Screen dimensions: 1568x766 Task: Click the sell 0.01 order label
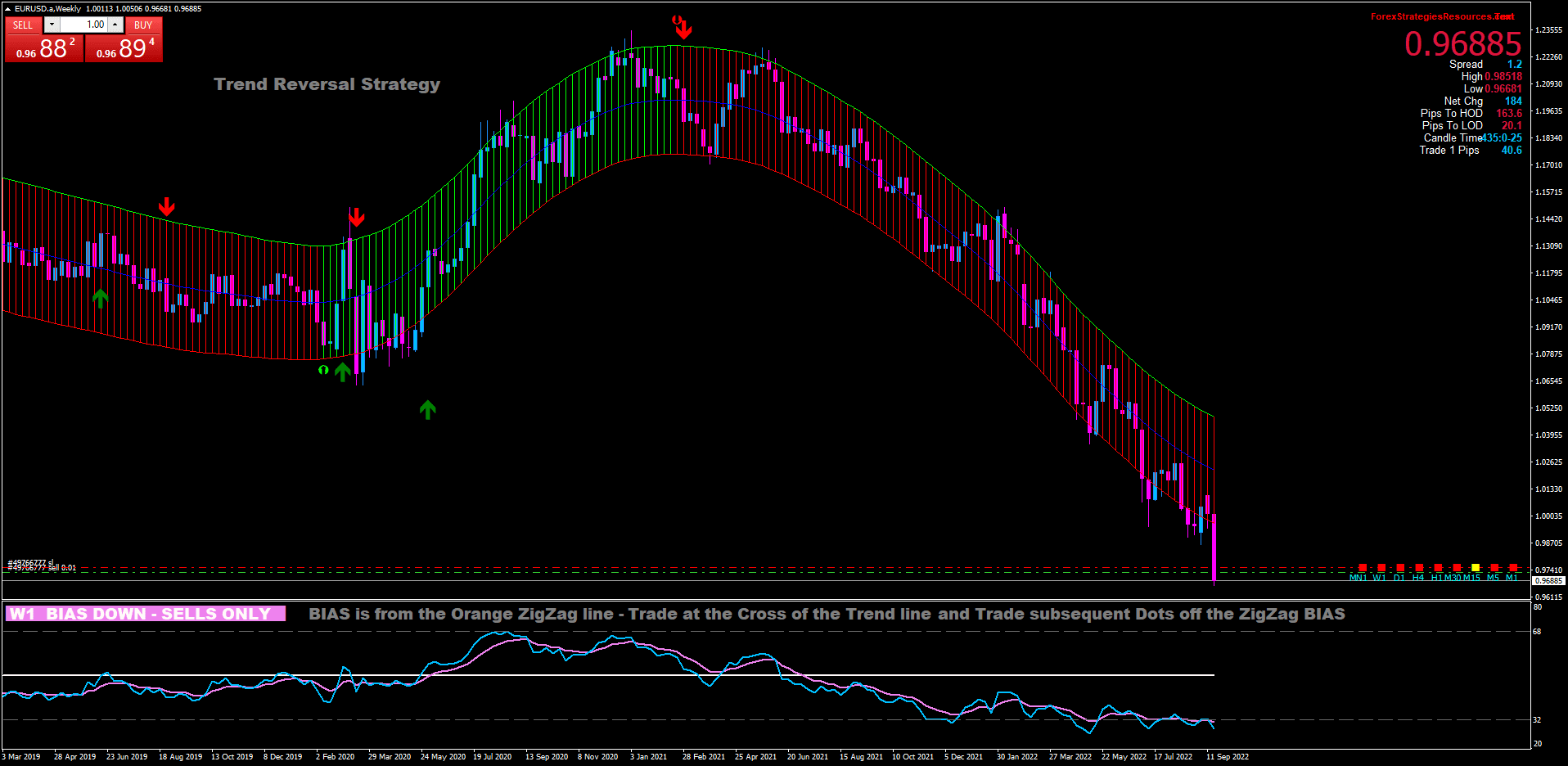pos(43,566)
